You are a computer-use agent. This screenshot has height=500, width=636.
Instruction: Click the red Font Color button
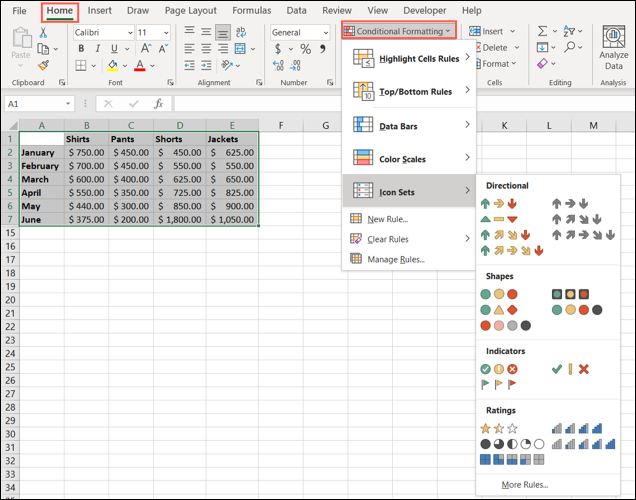click(140, 65)
